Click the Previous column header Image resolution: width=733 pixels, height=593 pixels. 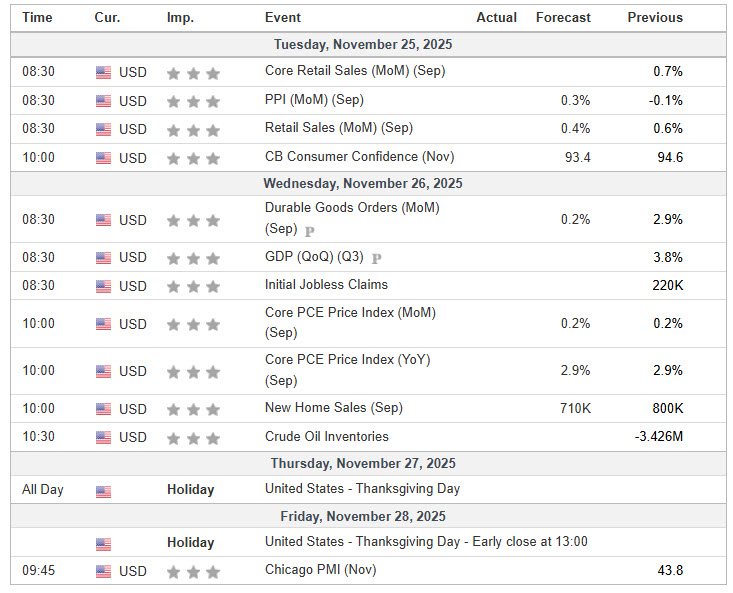655,17
